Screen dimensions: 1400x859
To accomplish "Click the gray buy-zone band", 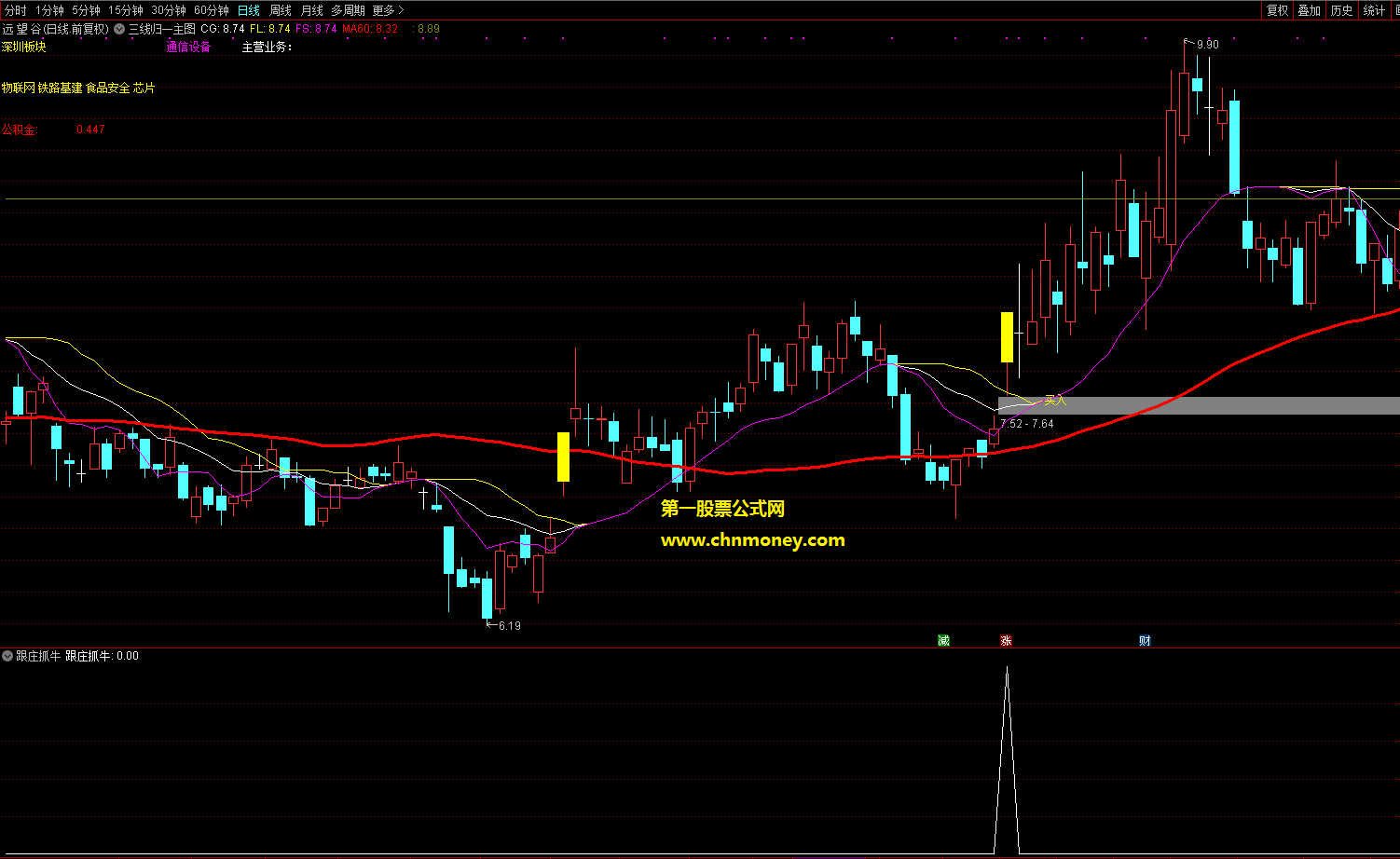I will (1199, 405).
